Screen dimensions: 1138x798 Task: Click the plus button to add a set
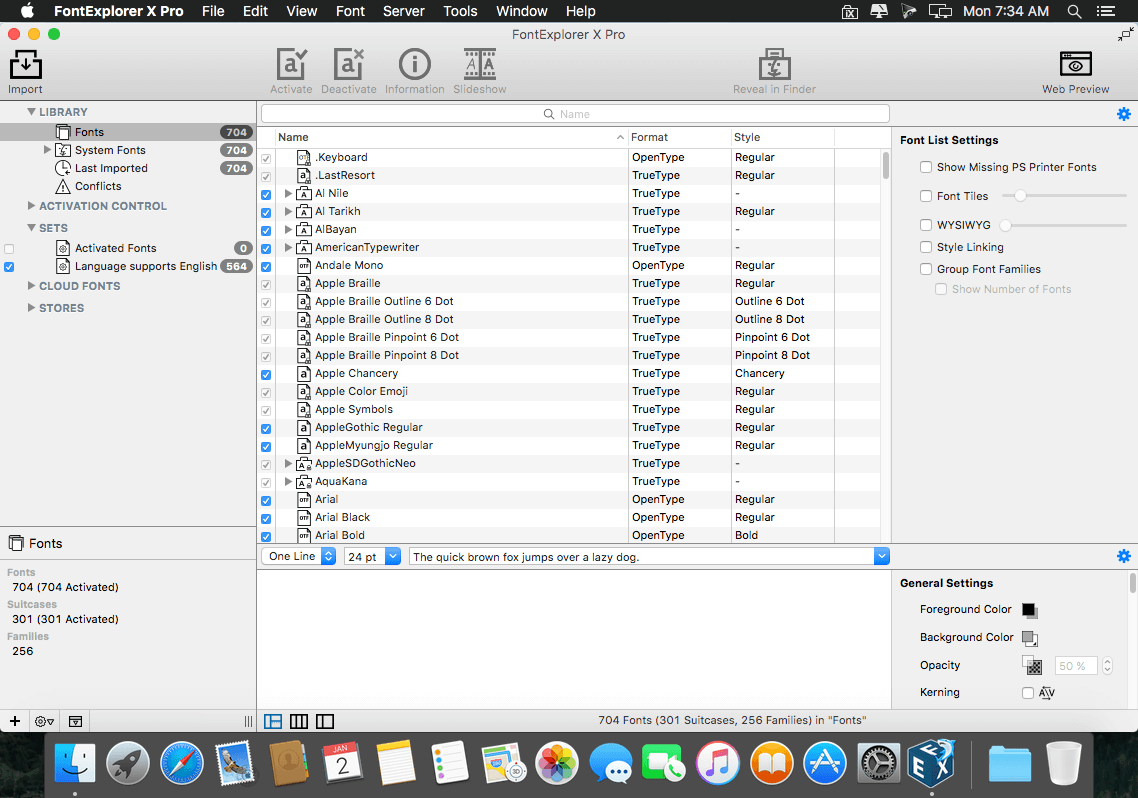tap(14, 721)
